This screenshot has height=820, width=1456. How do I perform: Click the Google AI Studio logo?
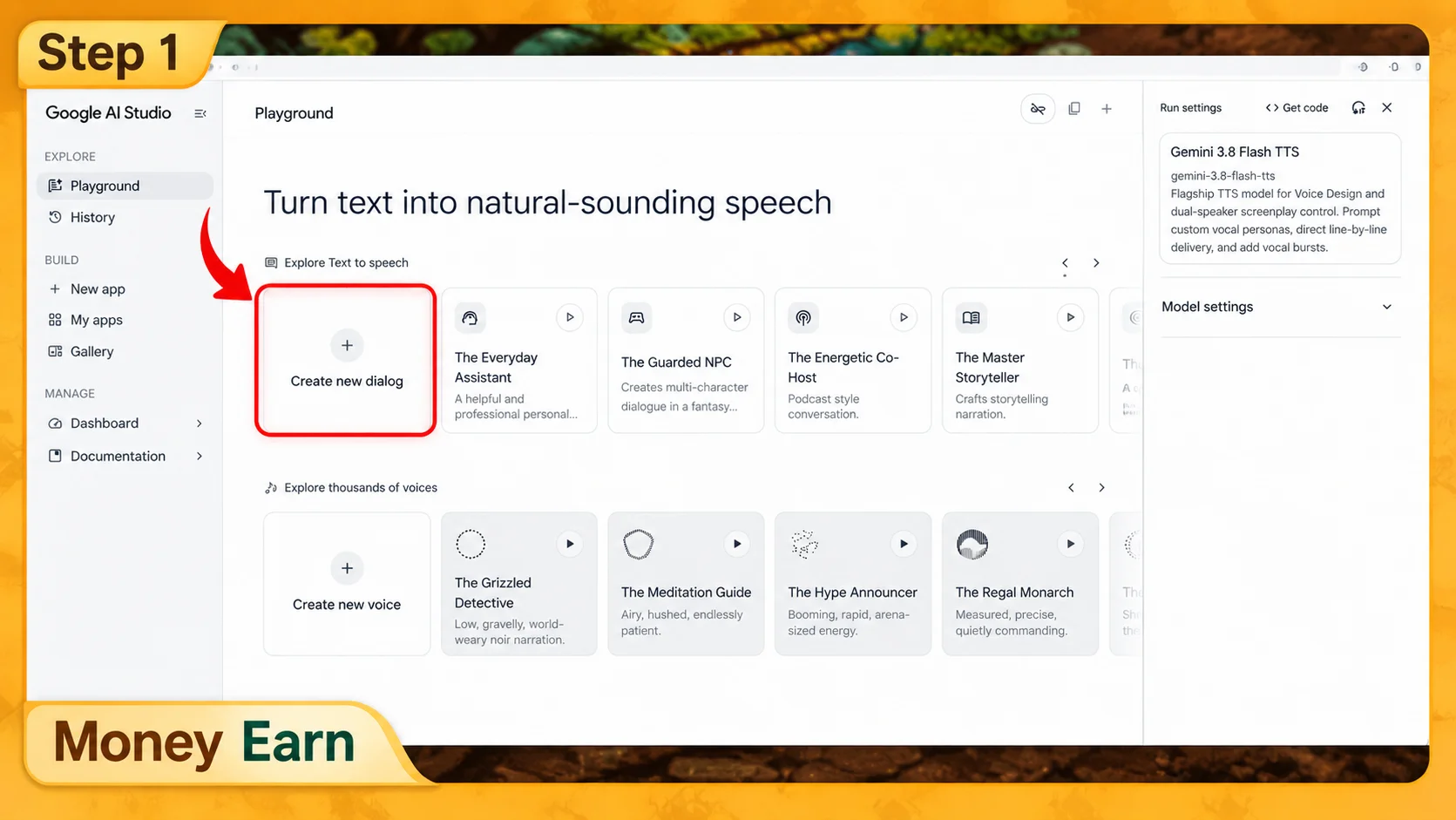(108, 113)
